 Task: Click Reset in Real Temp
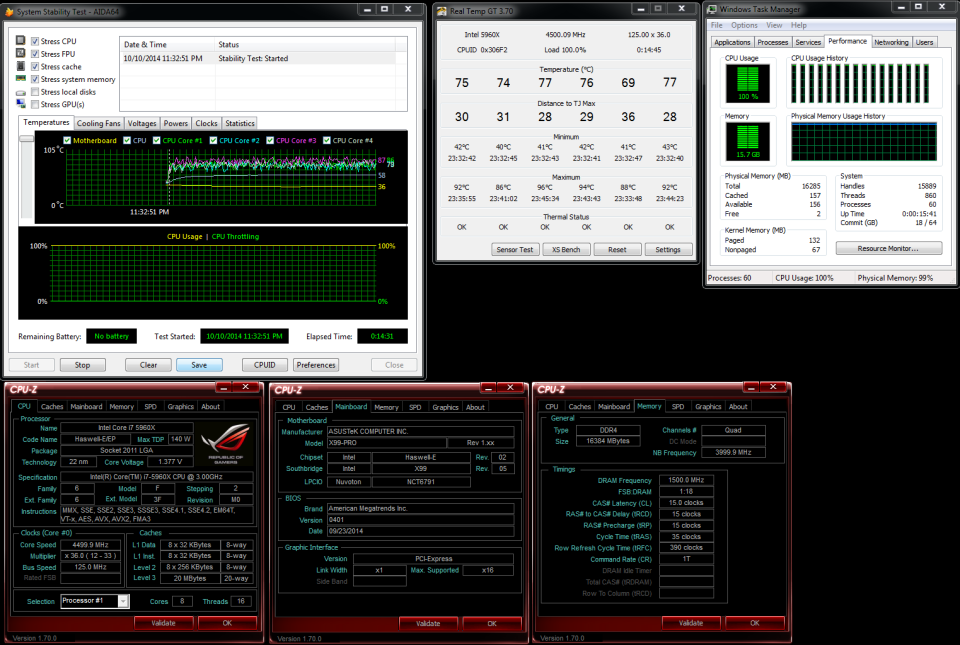[x=617, y=250]
